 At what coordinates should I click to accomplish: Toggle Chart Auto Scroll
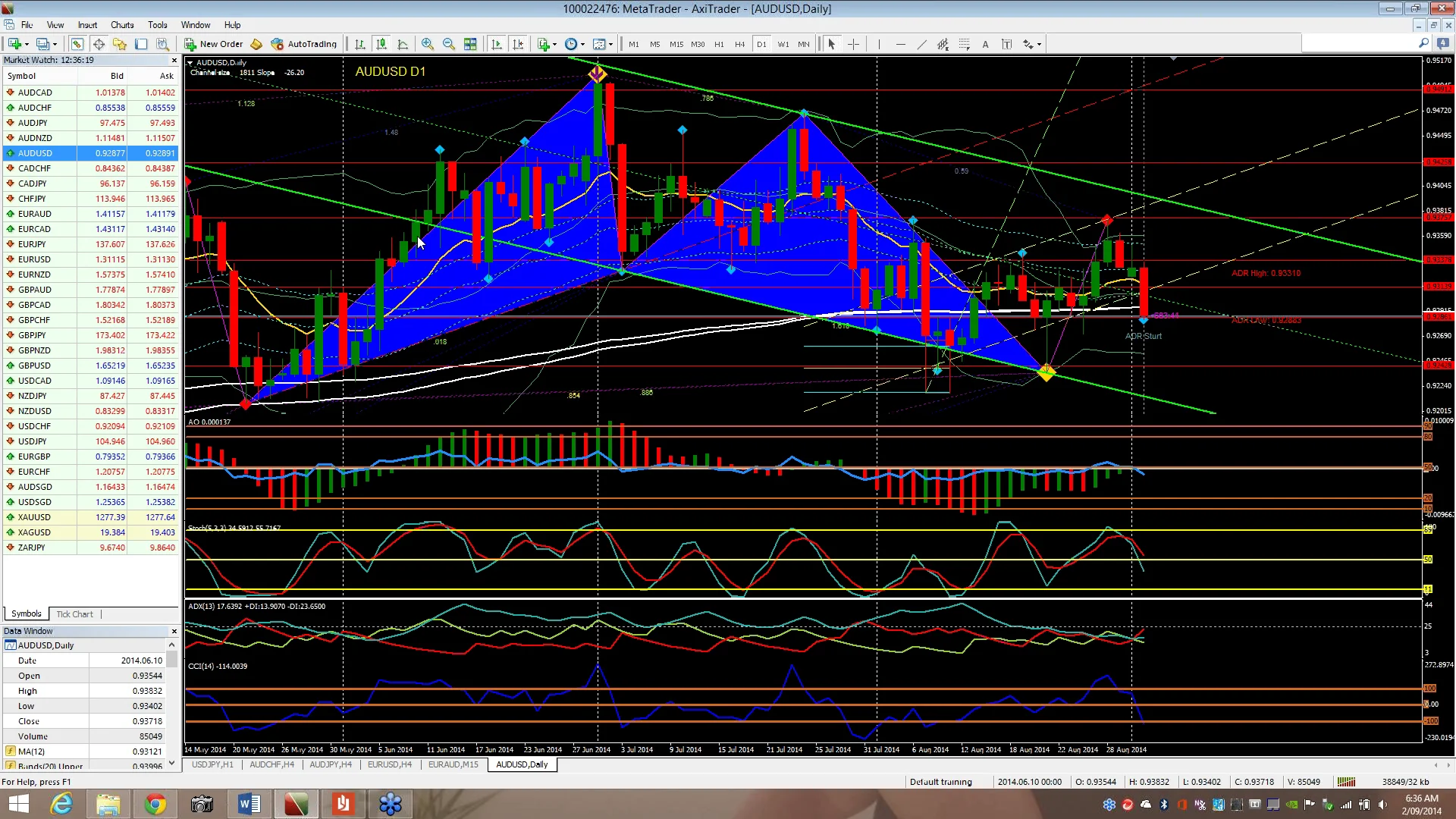[497, 44]
